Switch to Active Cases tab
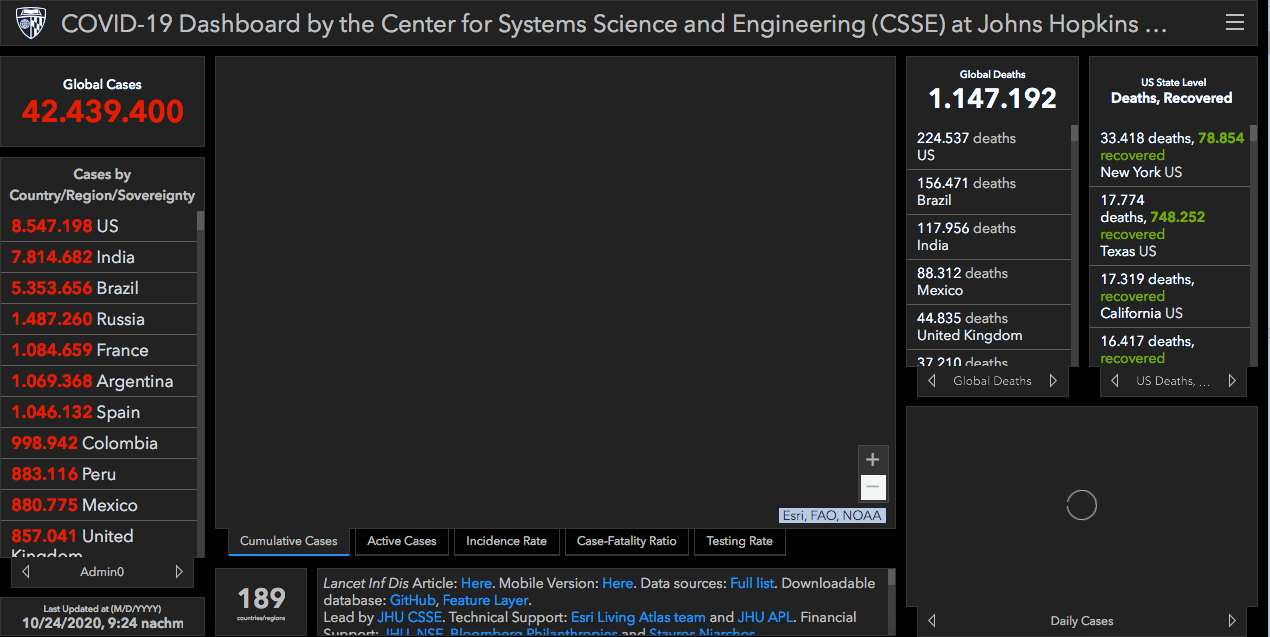This screenshot has width=1270, height=637. point(402,541)
